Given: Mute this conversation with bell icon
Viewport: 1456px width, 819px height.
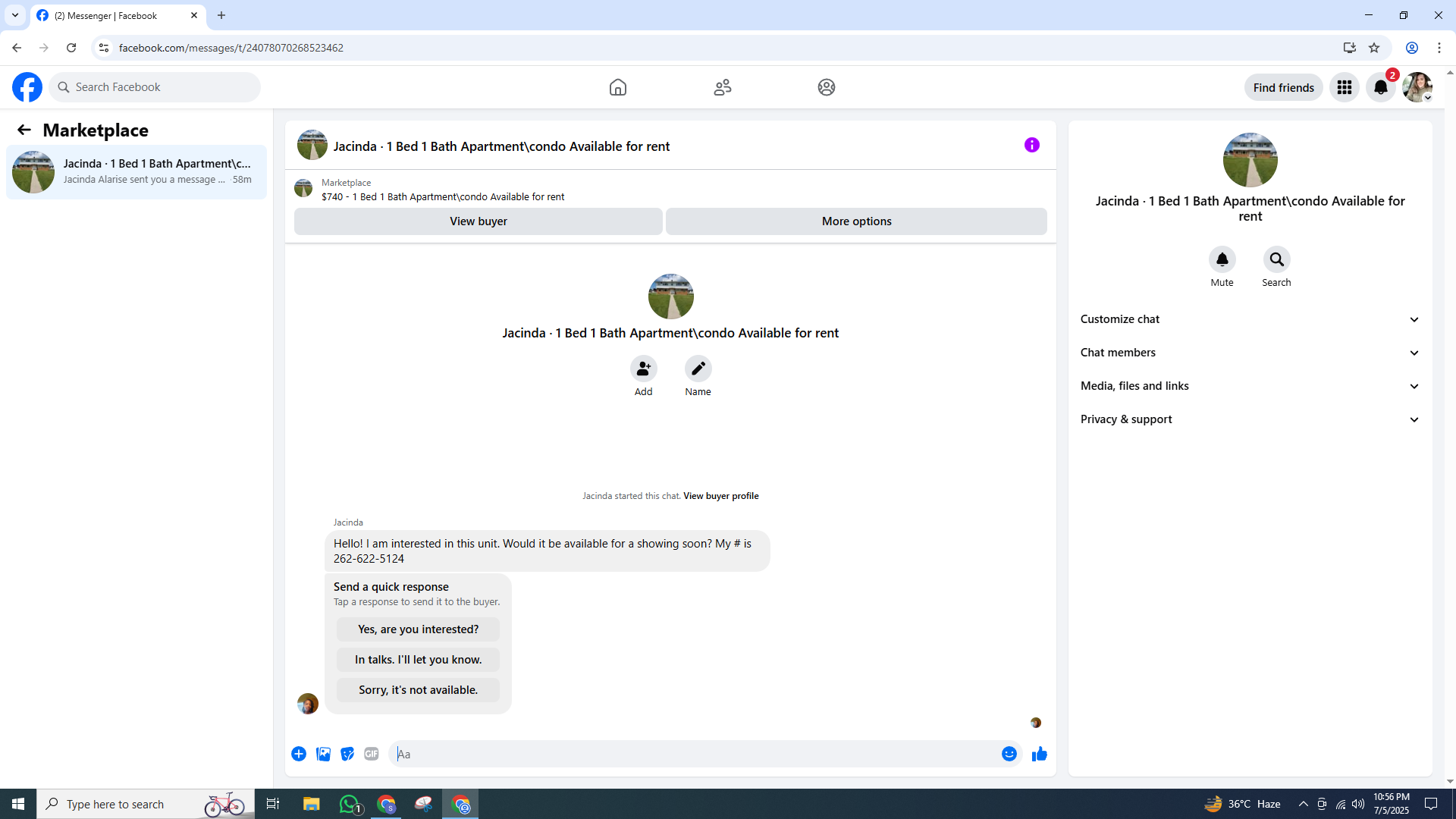Looking at the screenshot, I should pos(1222,259).
